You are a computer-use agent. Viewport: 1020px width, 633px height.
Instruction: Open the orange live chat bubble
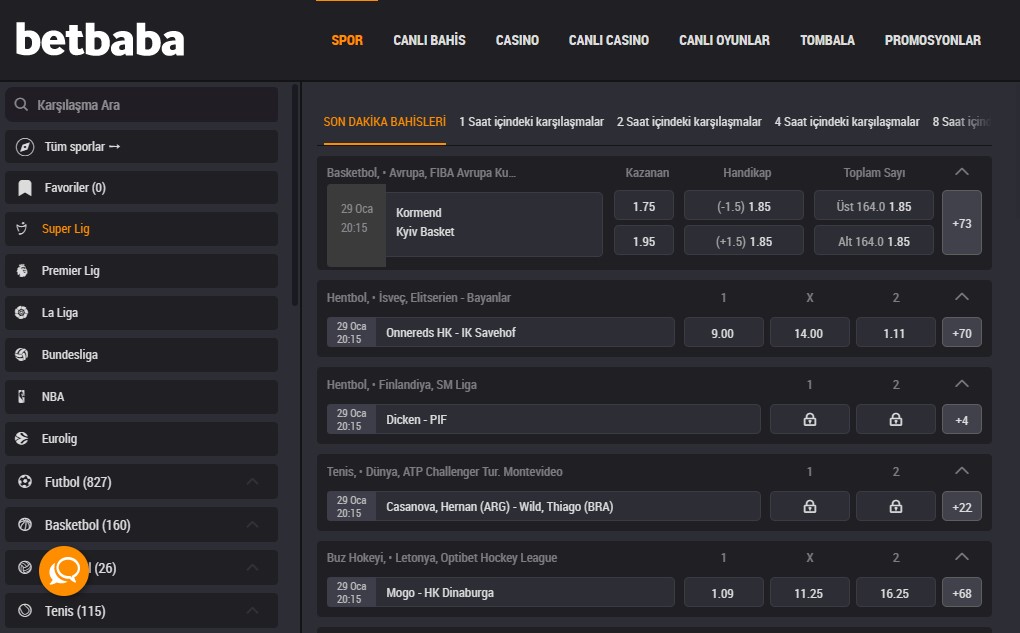(64, 571)
